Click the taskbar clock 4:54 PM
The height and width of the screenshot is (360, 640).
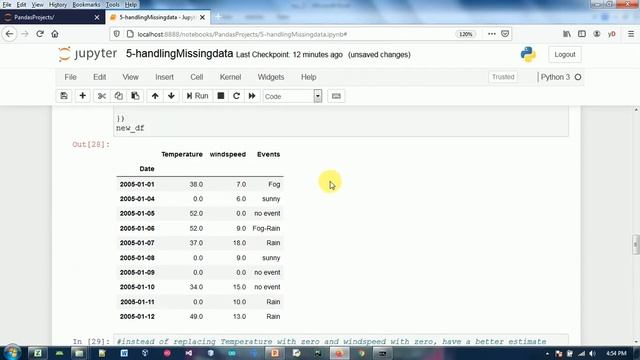[616, 353]
